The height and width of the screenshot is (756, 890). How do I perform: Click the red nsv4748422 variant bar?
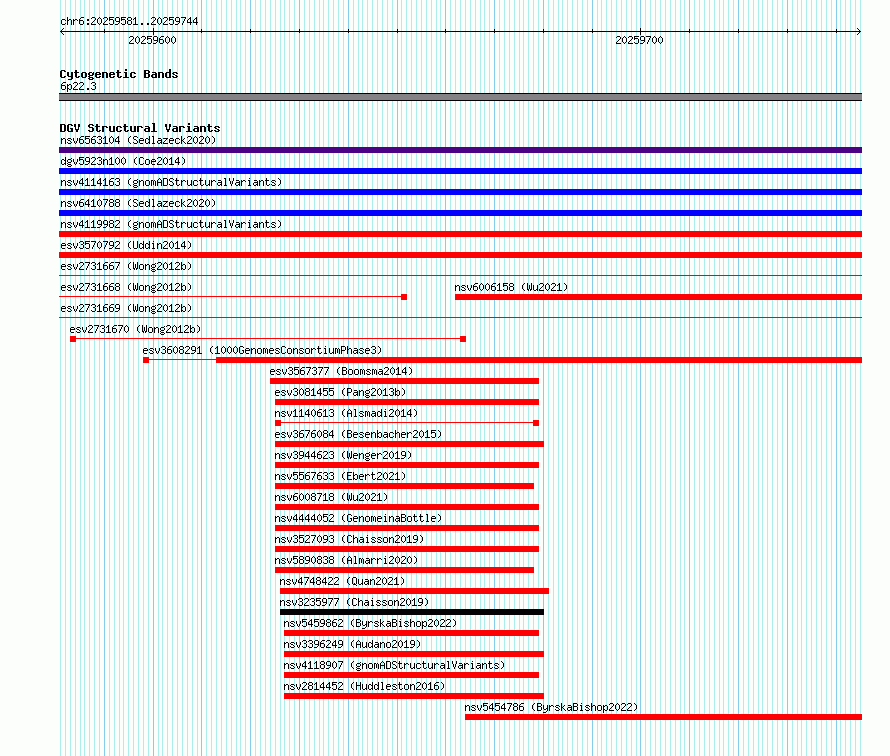(414, 591)
